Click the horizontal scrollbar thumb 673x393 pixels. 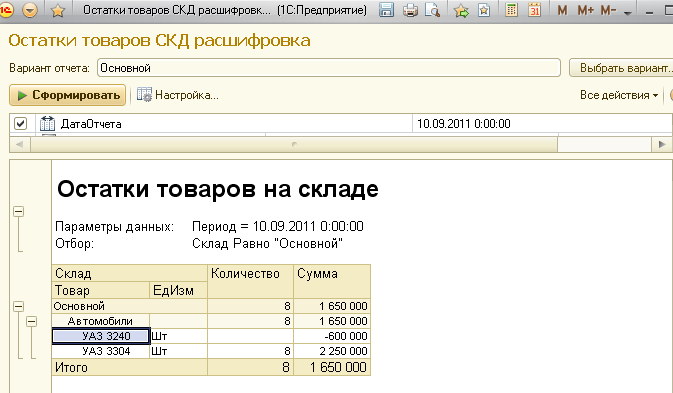coord(294,145)
